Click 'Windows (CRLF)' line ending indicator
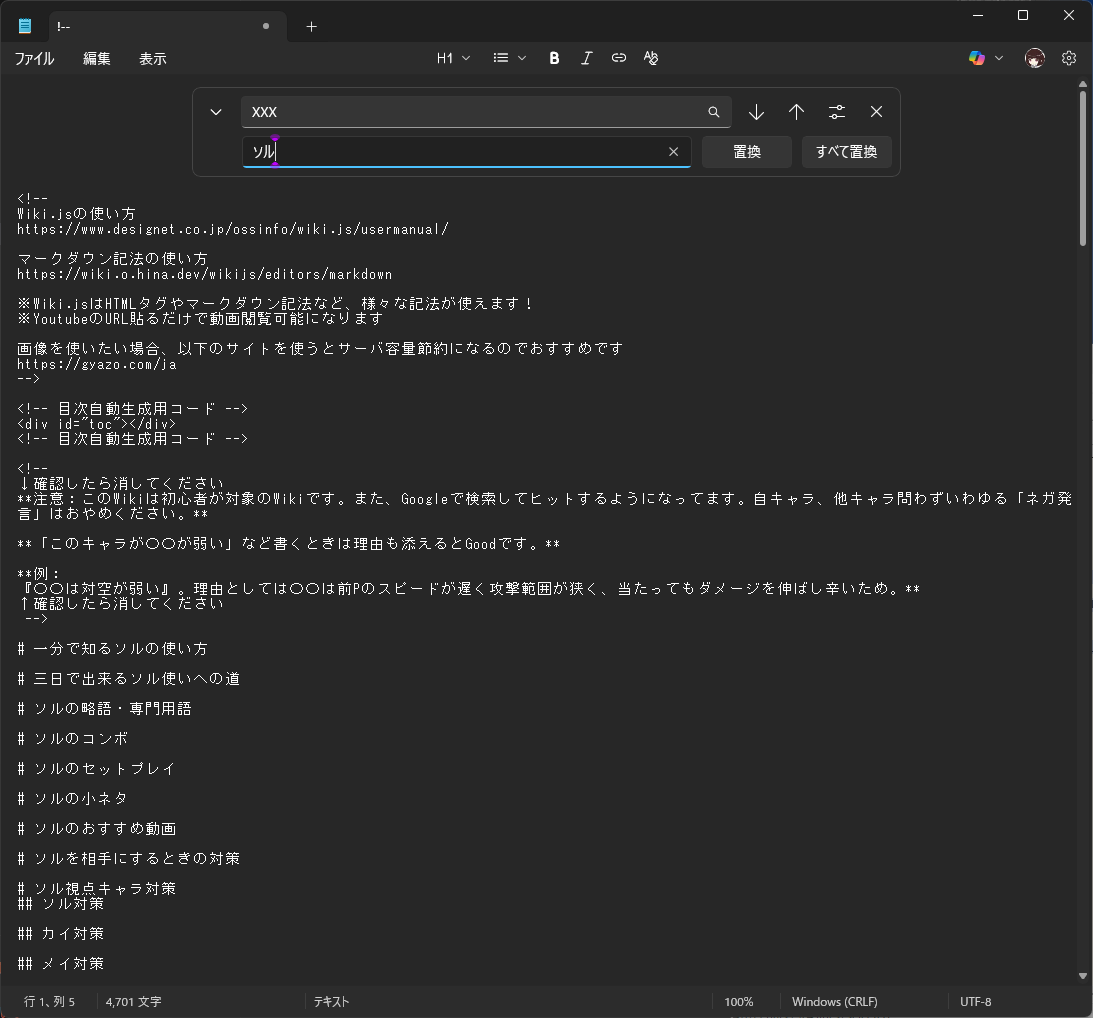Viewport: 1093px width, 1018px height. (834, 1002)
